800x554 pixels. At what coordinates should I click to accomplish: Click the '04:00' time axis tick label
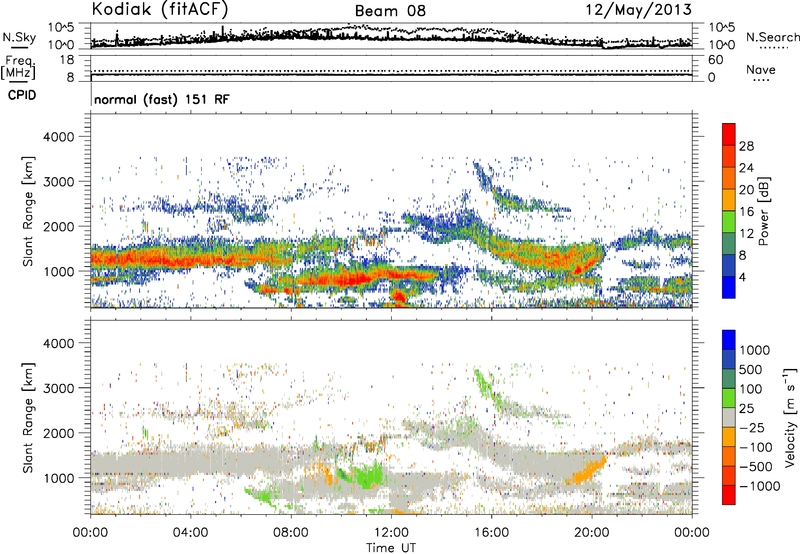pyautogui.click(x=190, y=533)
